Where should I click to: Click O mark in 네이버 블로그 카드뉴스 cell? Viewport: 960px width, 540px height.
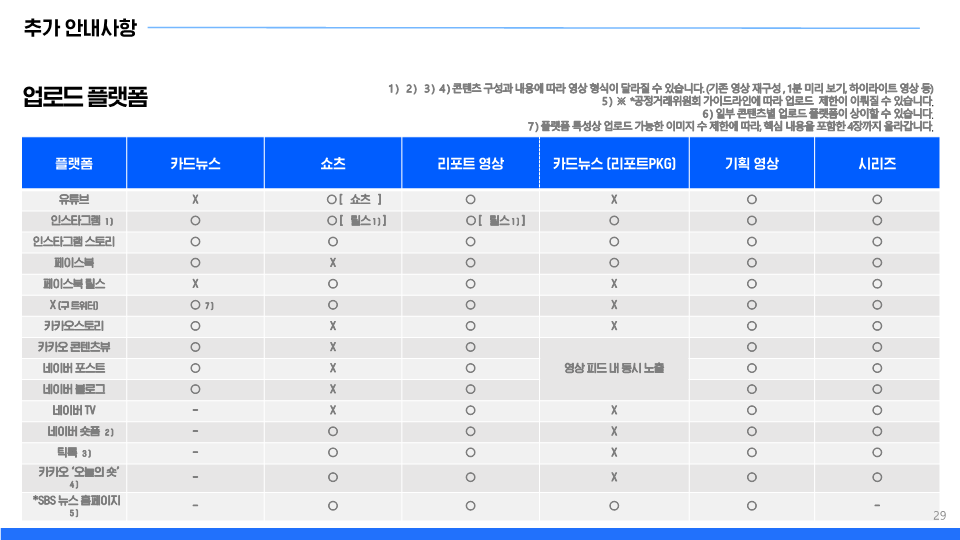click(x=195, y=389)
